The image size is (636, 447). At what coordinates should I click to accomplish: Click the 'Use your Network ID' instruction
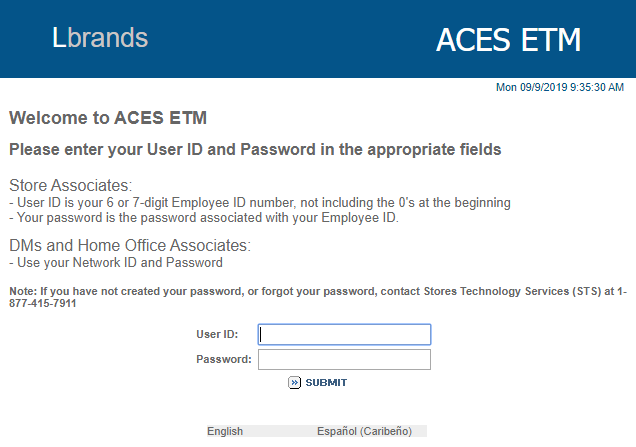(116, 262)
